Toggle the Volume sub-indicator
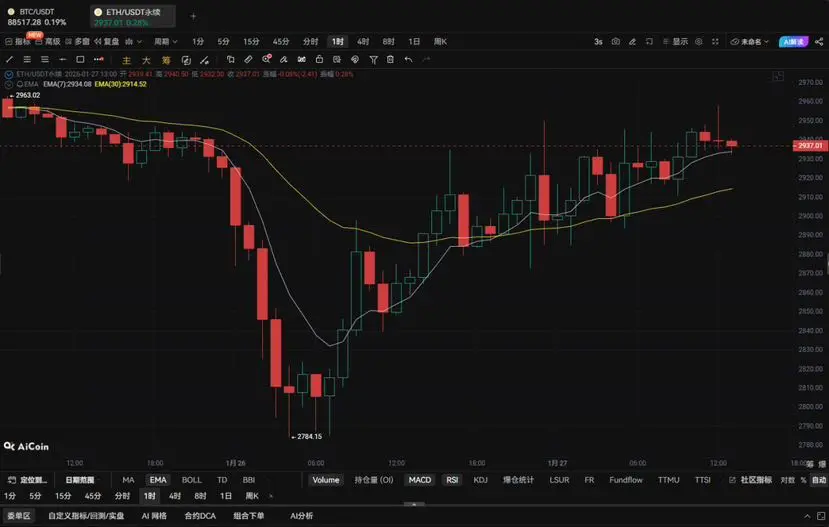Image resolution: width=829 pixels, height=527 pixels. [326, 480]
